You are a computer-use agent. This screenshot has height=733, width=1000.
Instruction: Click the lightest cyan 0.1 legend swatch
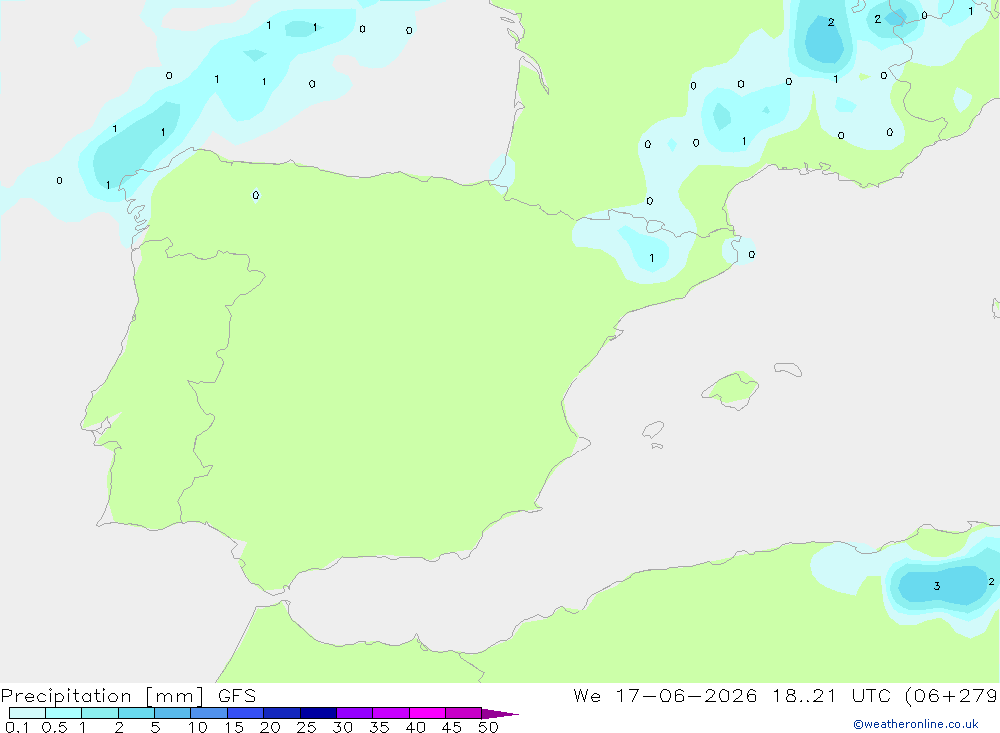coord(27,713)
